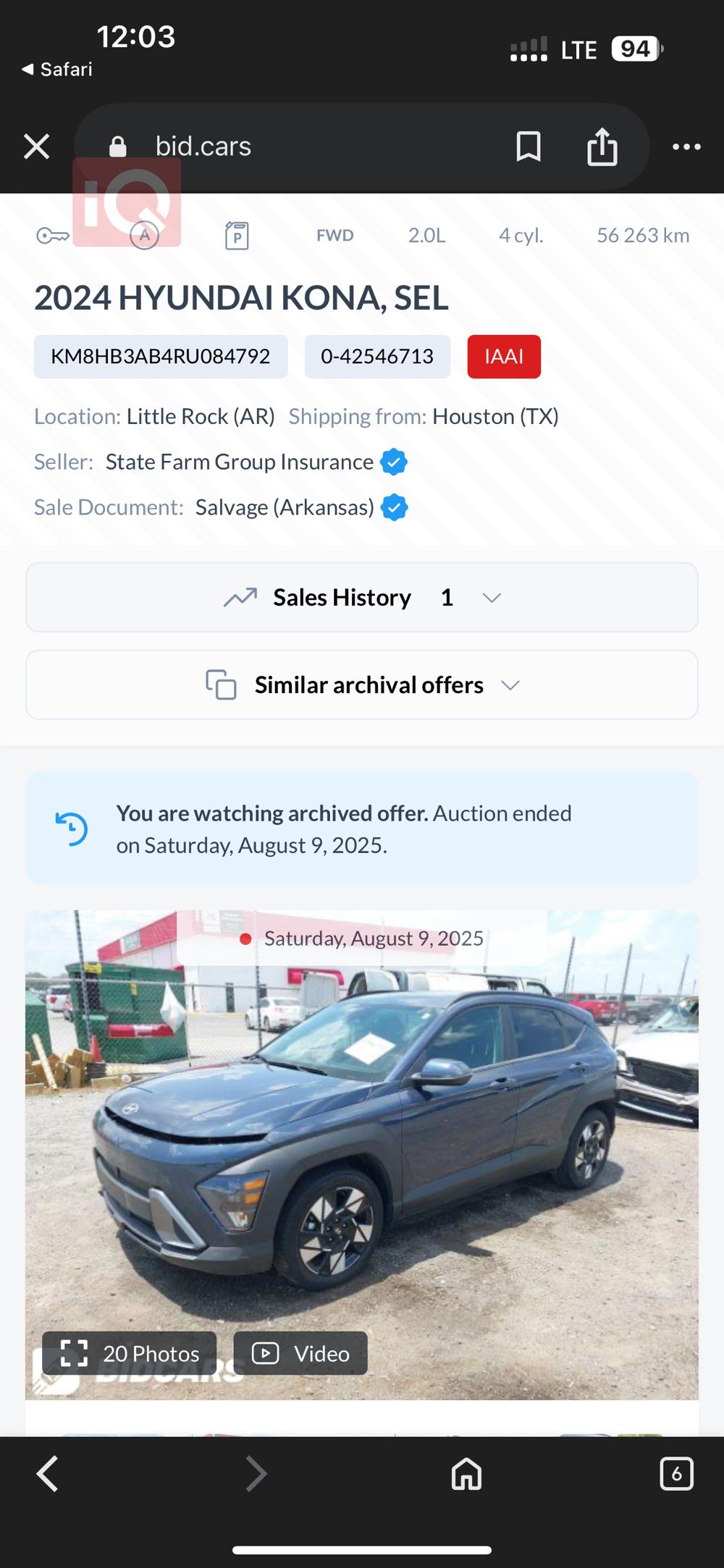The height and width of the screenshot is (1568, 724).
Task: Click the Sales History chevron arrow
Action: click(492, 598)
